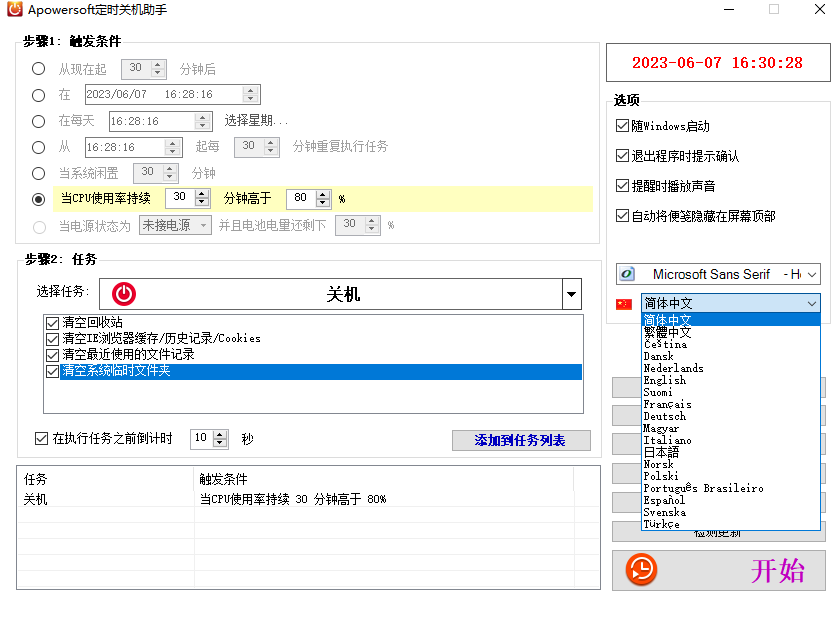
Task: Click the orange clock icon on 开始 button
Action: (641, 570)
